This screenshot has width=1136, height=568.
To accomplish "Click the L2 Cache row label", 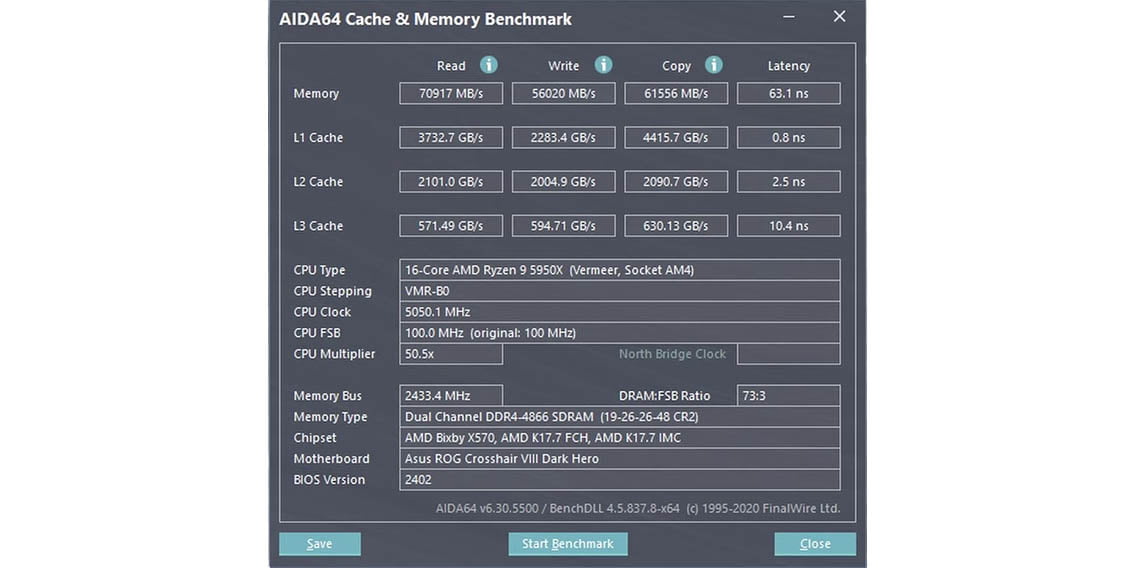I will pos(318,182).
